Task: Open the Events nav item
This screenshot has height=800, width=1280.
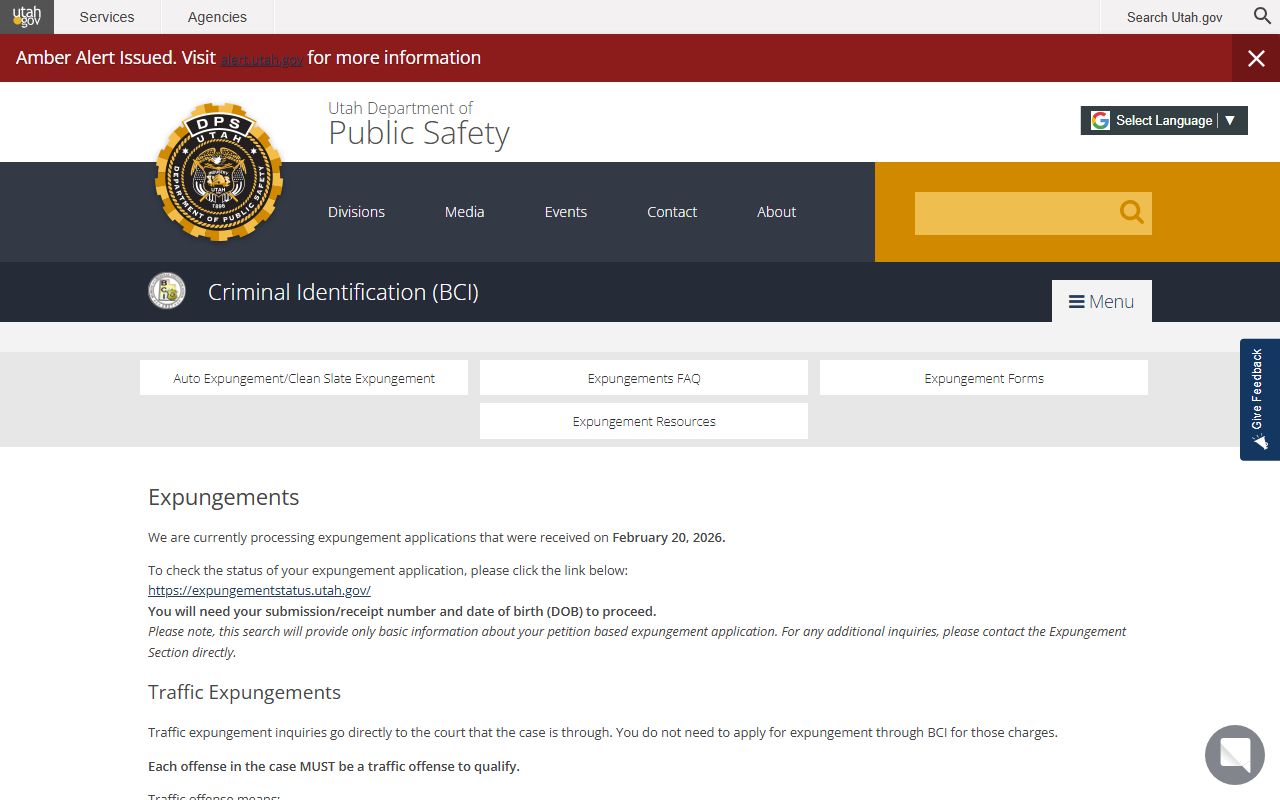Action: click(x=566, y=212)
